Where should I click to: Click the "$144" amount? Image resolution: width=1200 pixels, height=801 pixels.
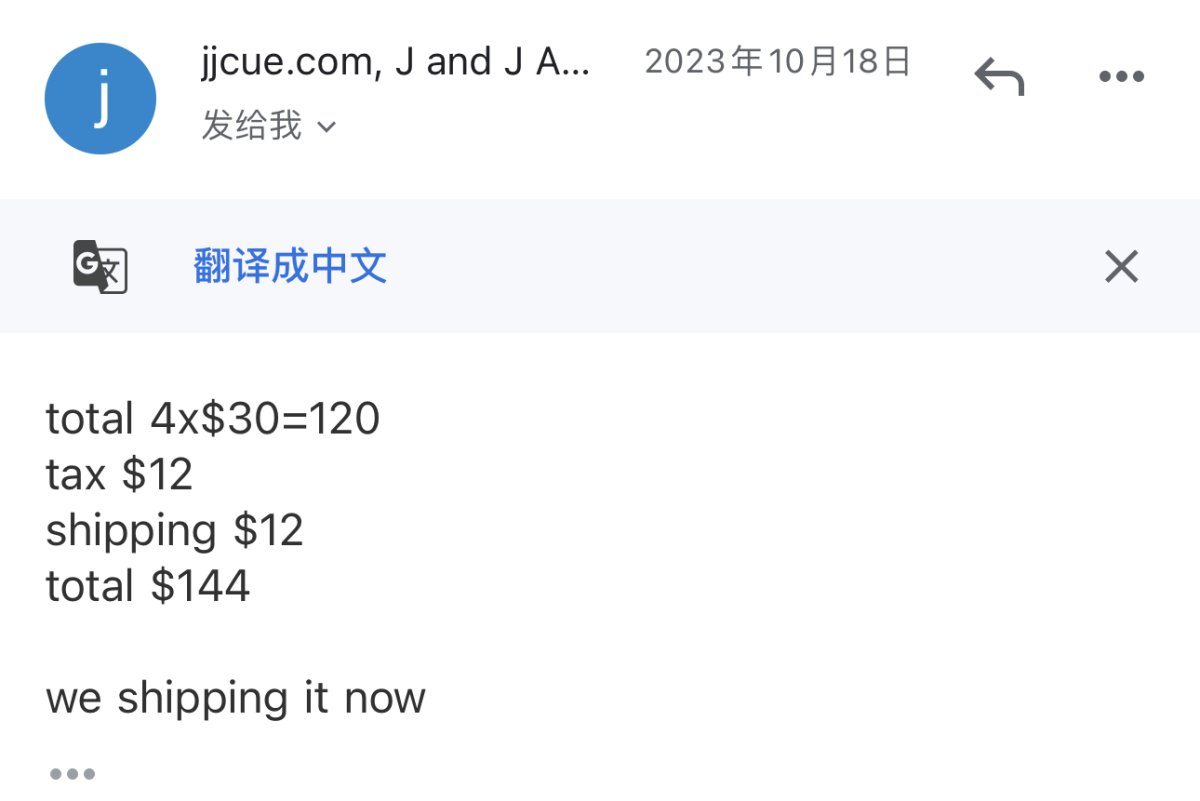[x=200, y=586]
